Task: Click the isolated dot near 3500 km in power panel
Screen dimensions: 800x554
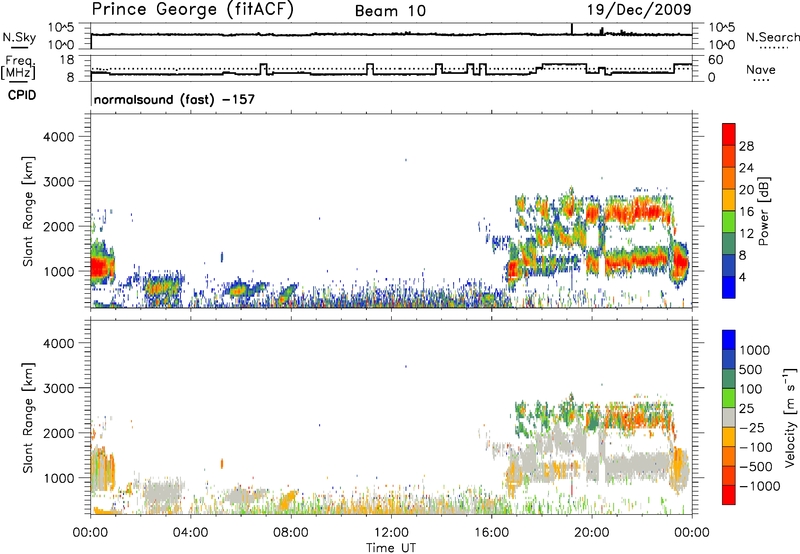Action: (x=406, y=160)
